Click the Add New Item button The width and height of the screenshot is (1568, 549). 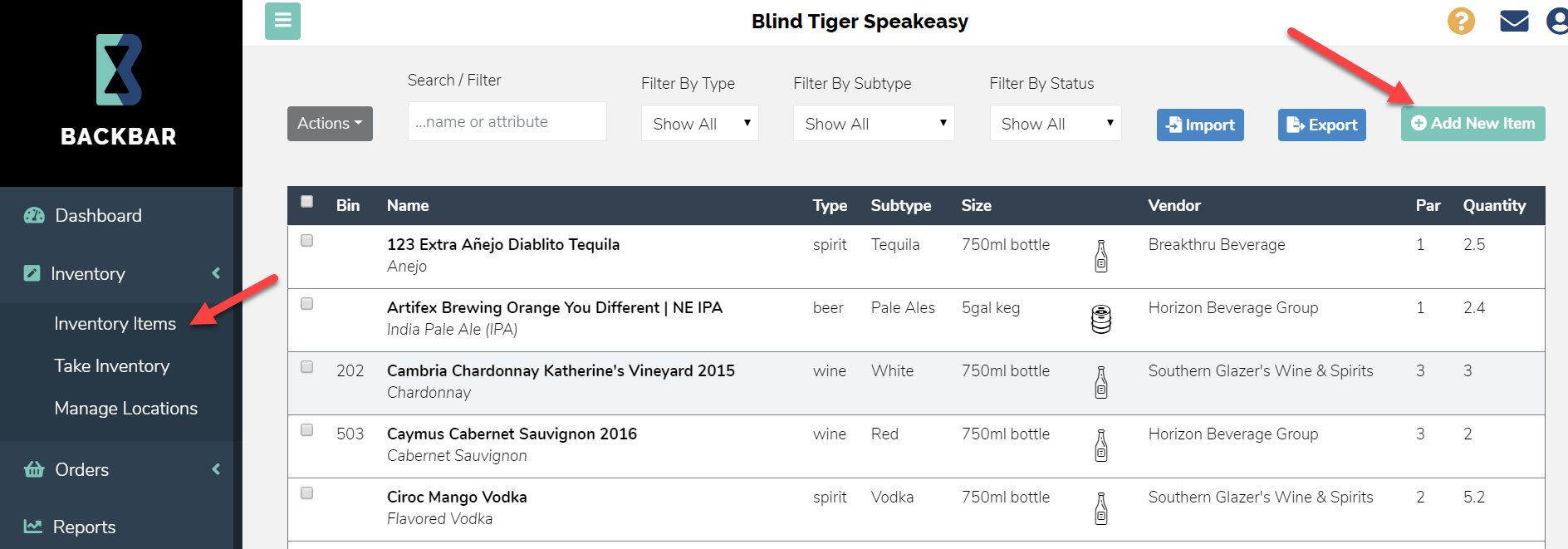(1472, 124)
